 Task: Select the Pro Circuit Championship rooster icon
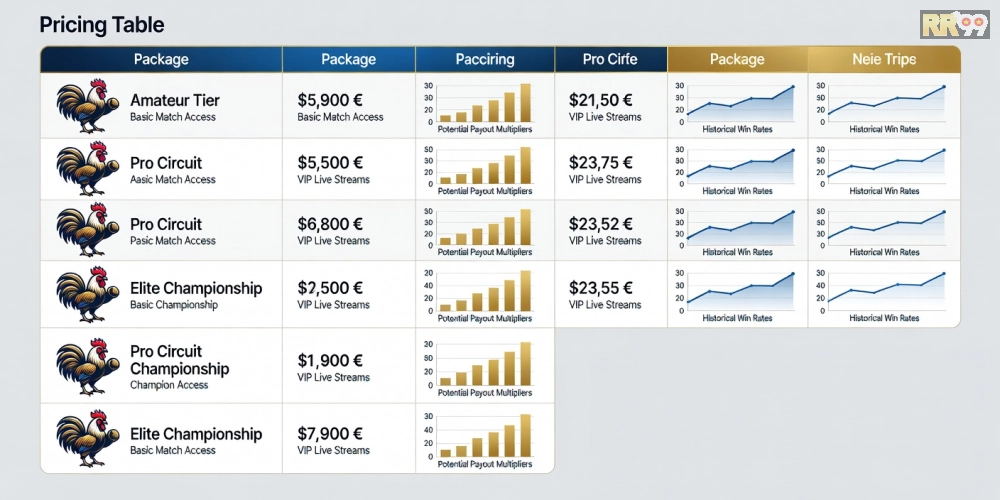tap(83, 366)
